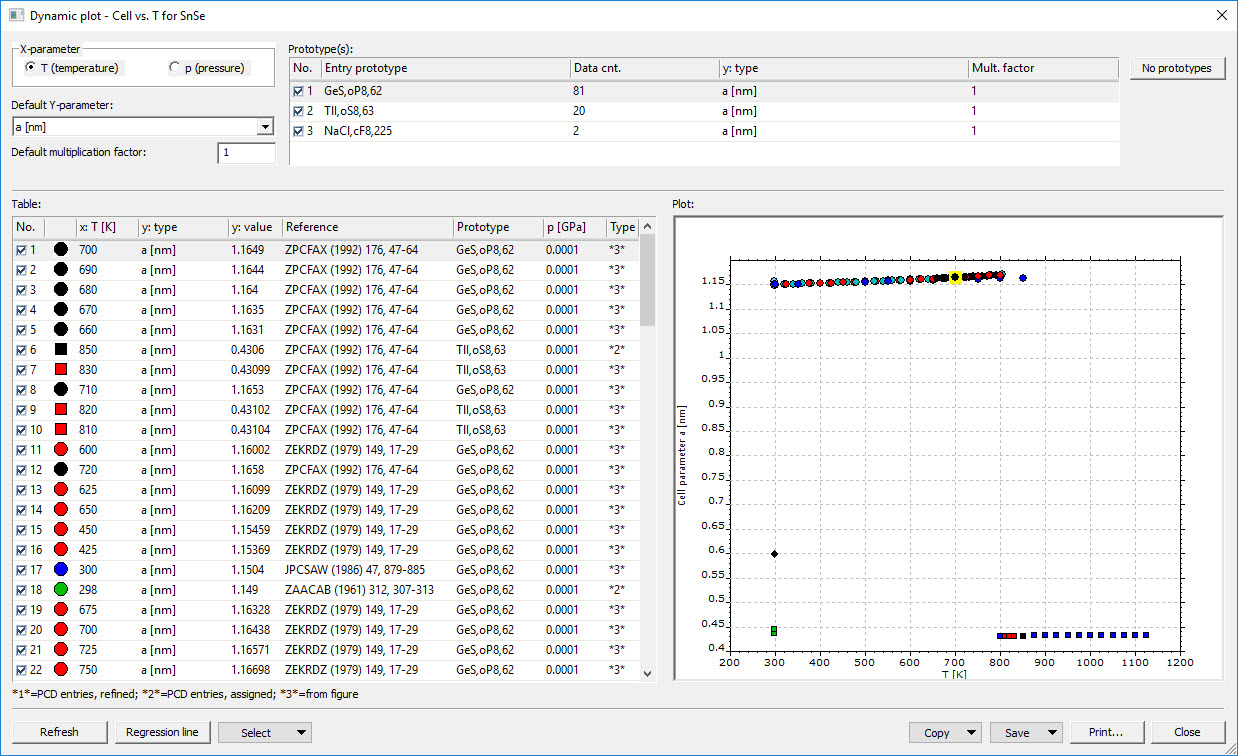Click the black square marker in row 6
1238x756 pixels.
point(60,350)
